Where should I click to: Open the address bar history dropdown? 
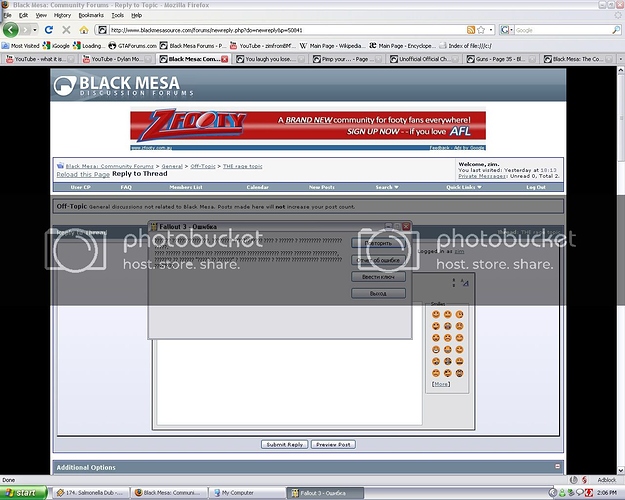click(491, 30)
